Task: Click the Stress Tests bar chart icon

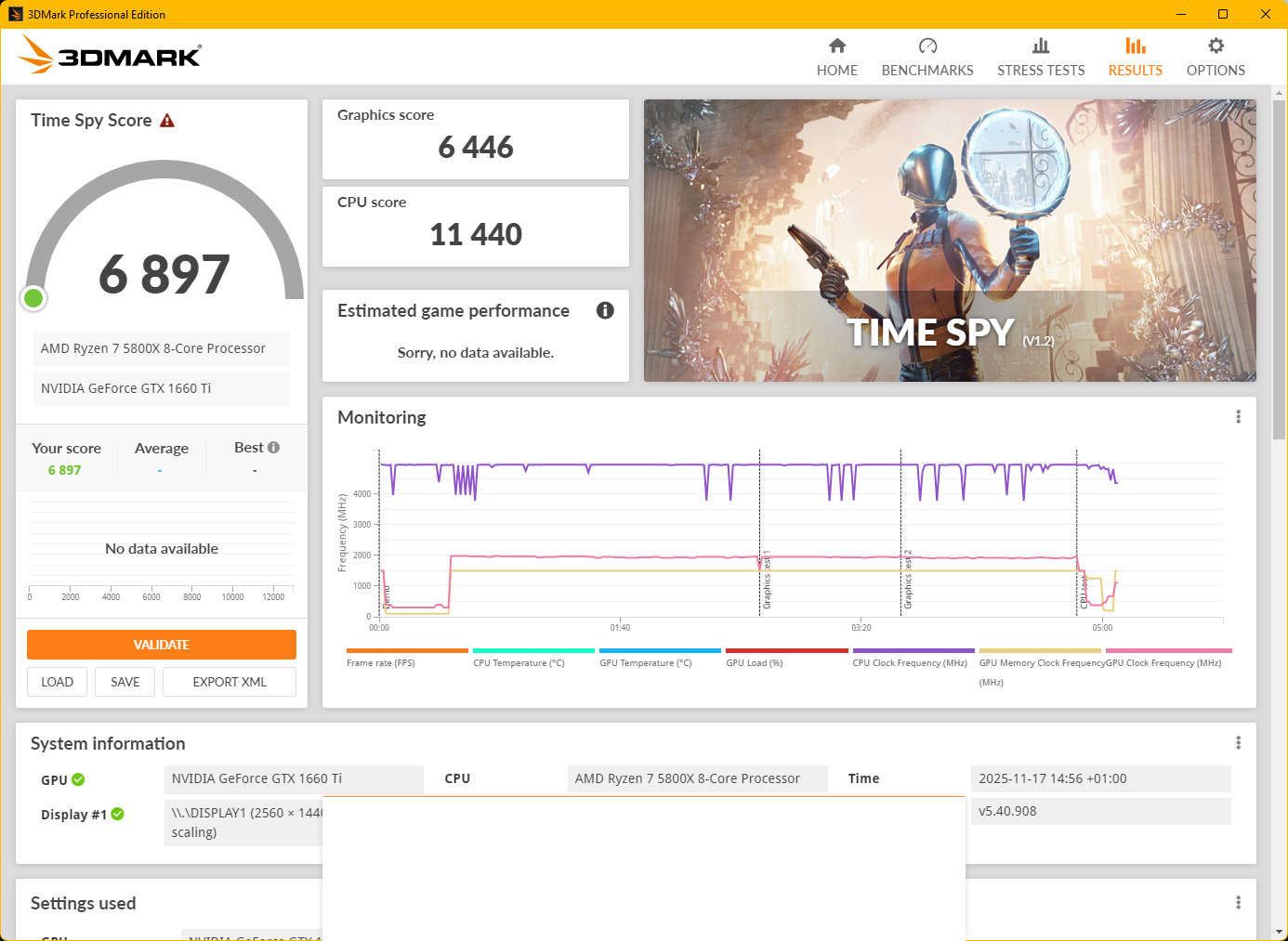Action: (1041, 46)
